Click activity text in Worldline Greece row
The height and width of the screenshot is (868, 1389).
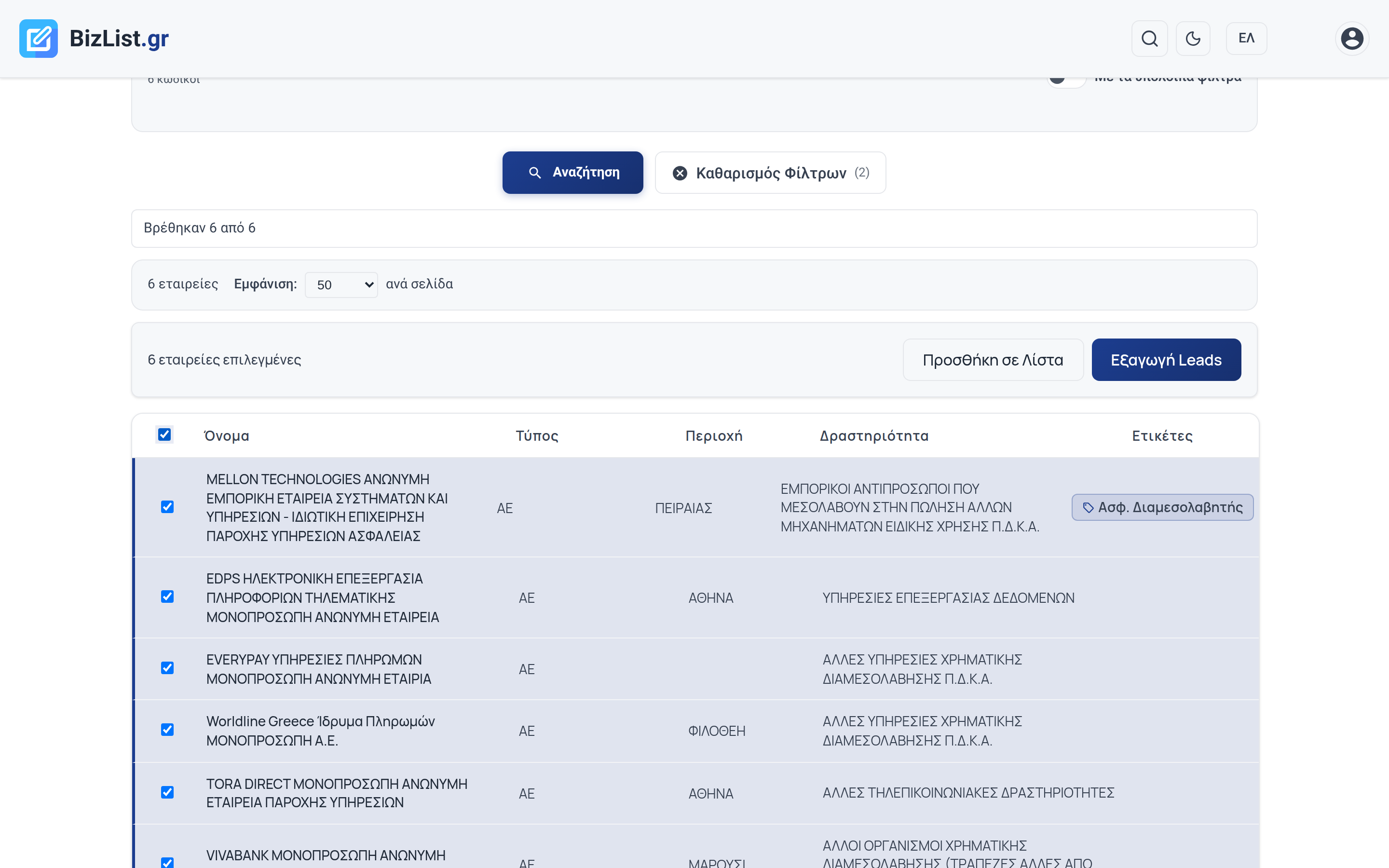click(922, 731)
